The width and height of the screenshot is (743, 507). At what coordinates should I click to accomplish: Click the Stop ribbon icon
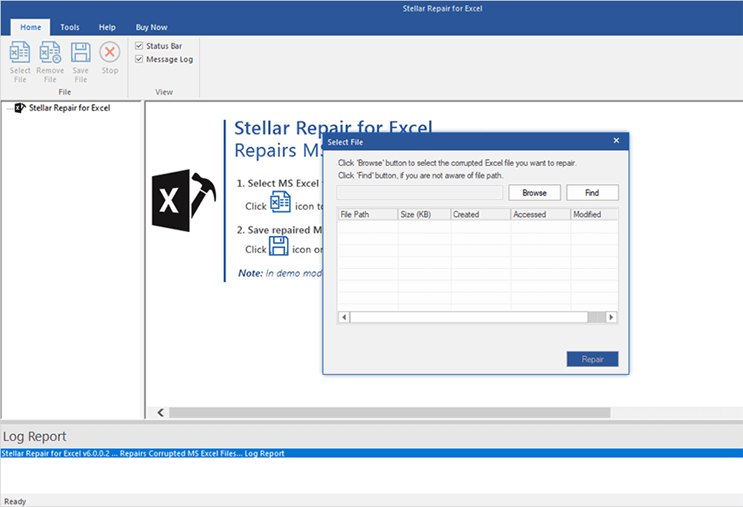click(x=110, y=55)
